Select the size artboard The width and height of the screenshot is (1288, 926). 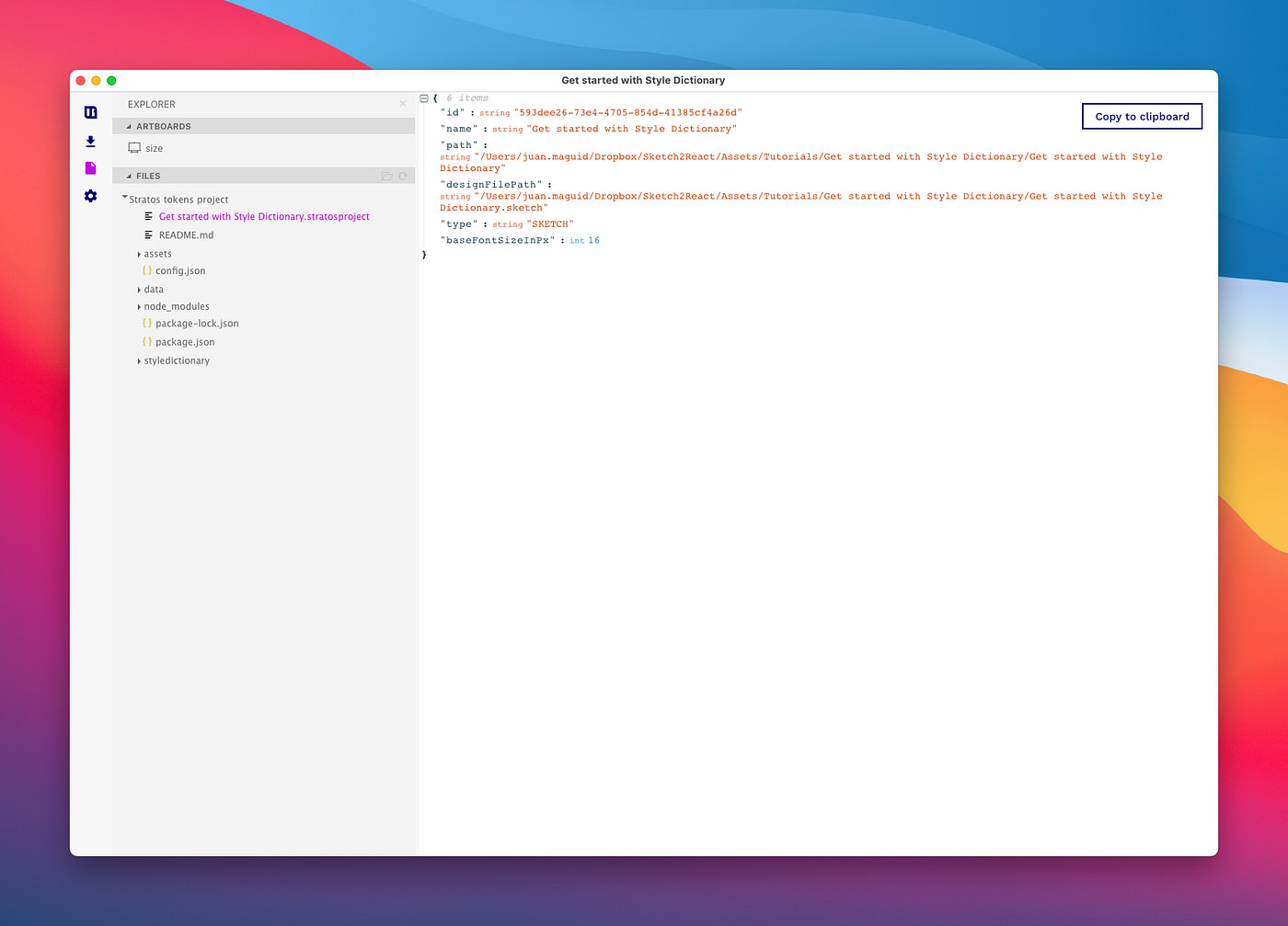click(x=155, y=147)
